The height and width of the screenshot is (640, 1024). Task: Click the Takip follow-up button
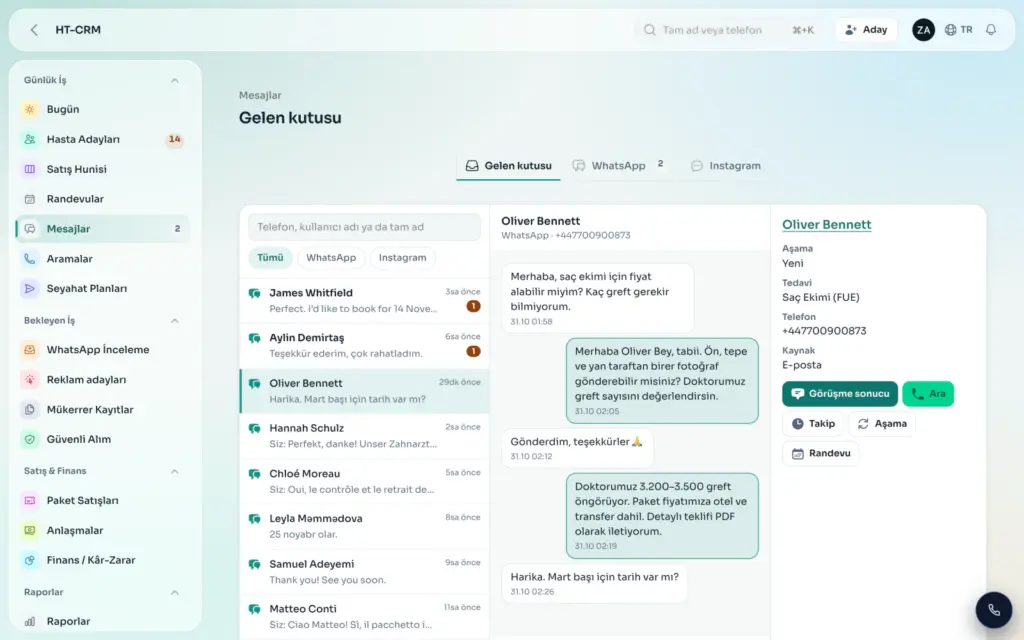click(813, 424)
